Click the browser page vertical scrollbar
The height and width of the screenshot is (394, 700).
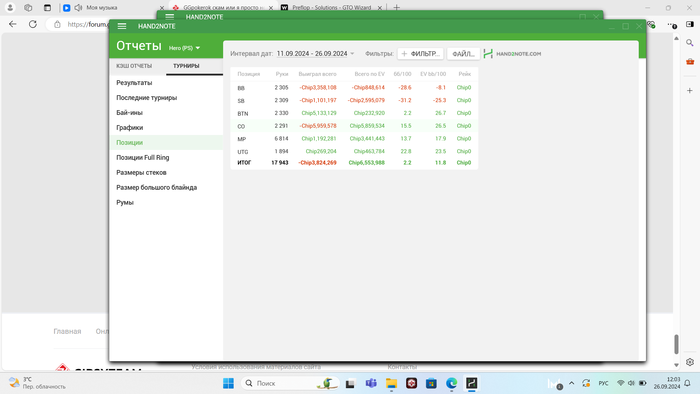click(x=676, y=344)
